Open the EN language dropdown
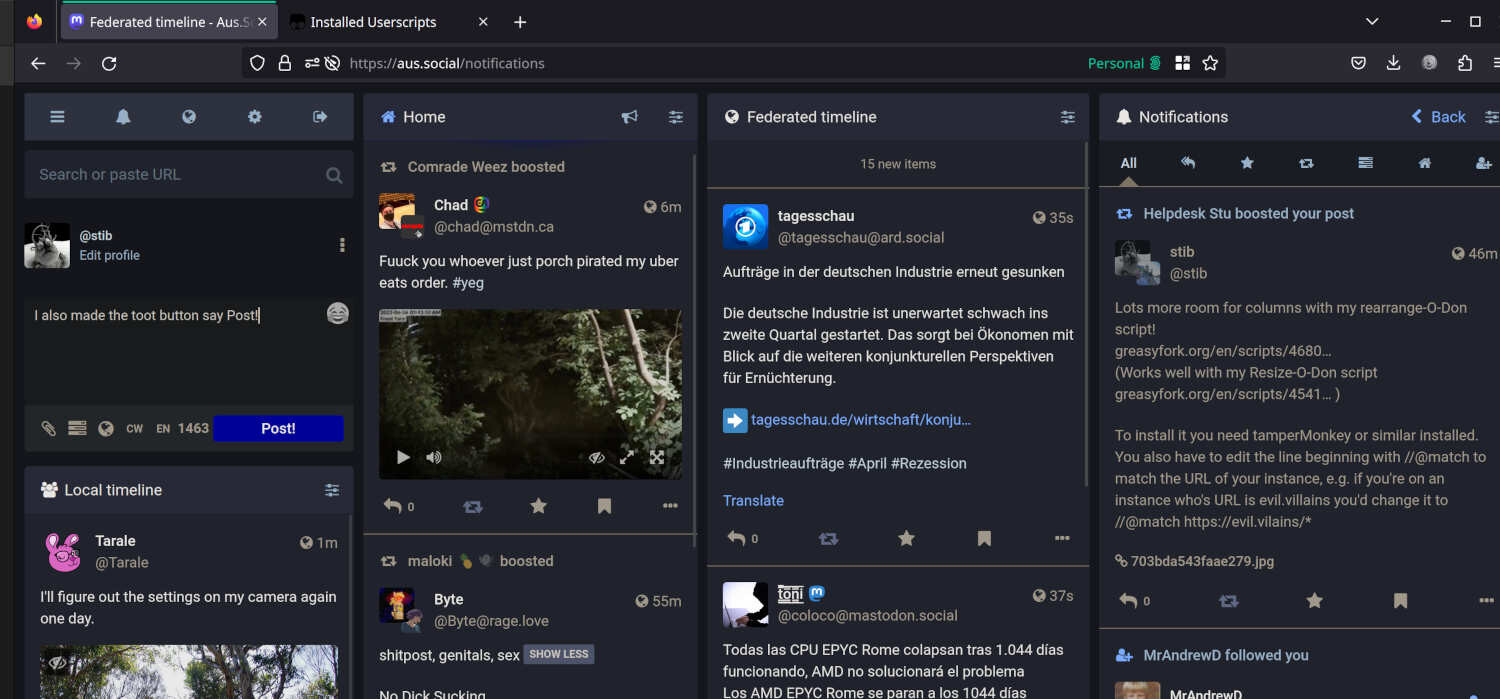The image size is (1500, 699). point(163,428)
